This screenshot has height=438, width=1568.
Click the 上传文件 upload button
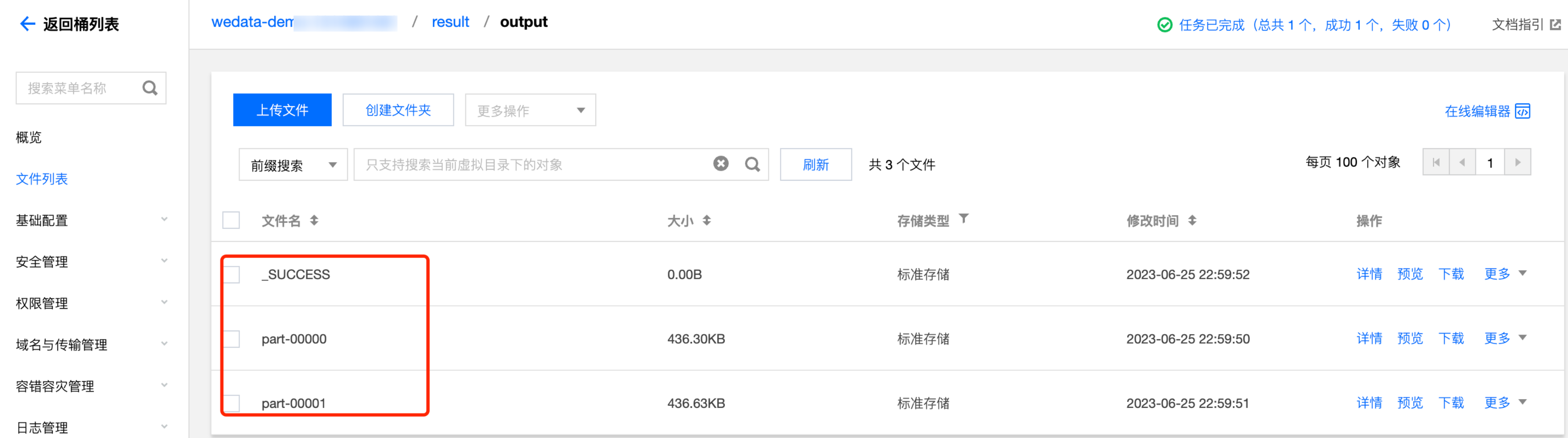click(x=282, y=110)
